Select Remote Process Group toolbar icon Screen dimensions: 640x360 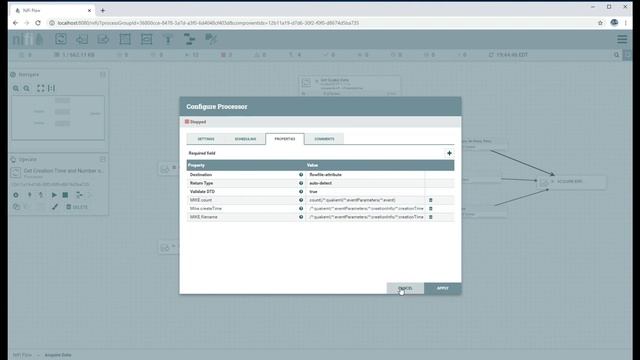click(x=146, y=39)
